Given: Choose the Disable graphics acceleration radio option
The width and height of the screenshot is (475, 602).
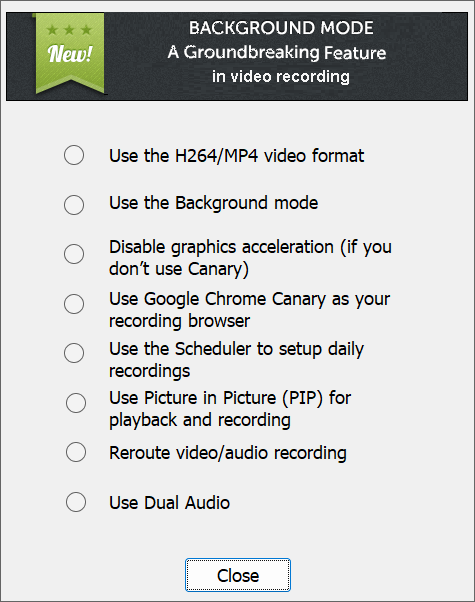Looking at the screenshot, I should point(74,254).
